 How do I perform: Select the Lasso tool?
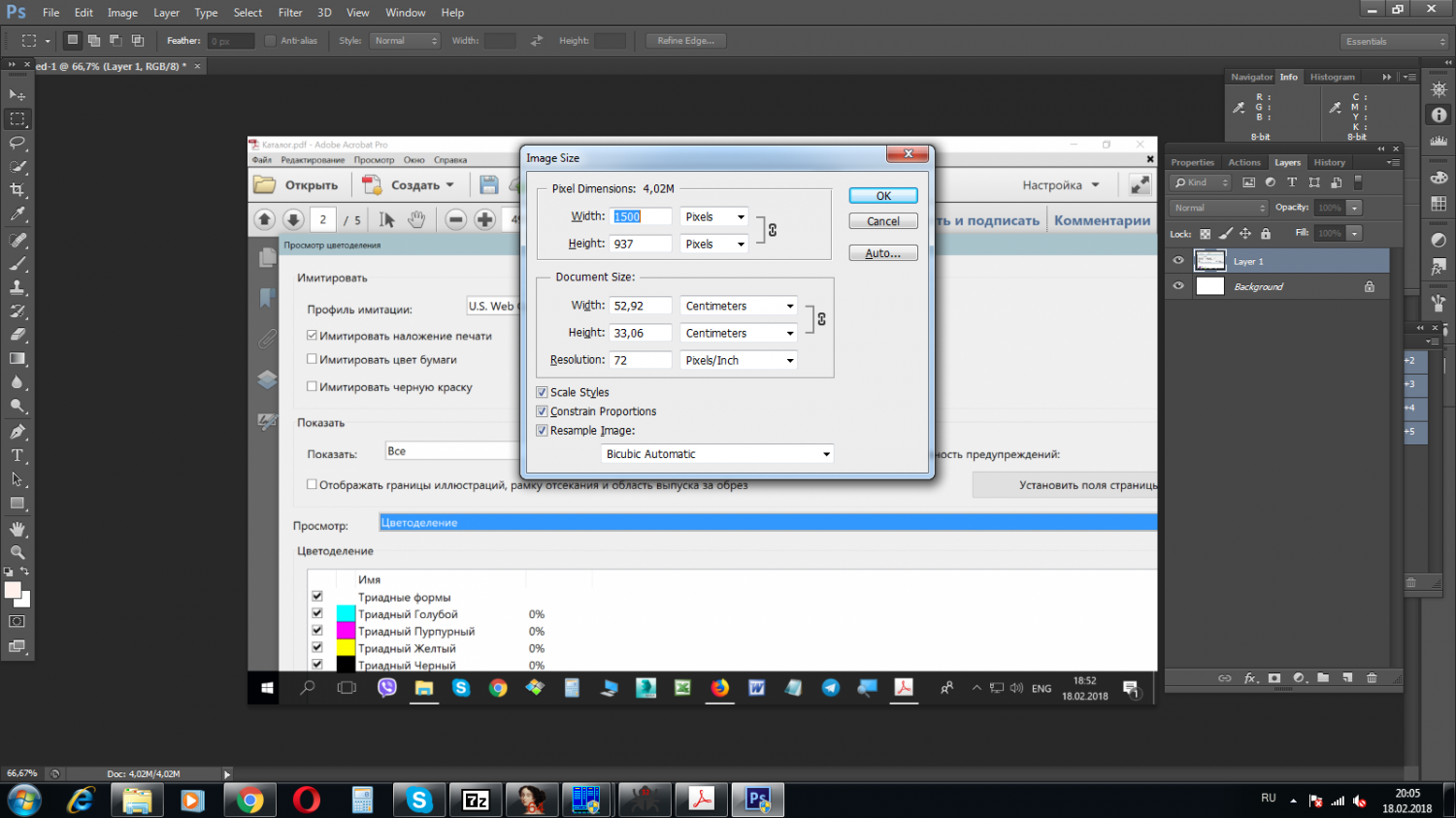[x=17, y=143]
